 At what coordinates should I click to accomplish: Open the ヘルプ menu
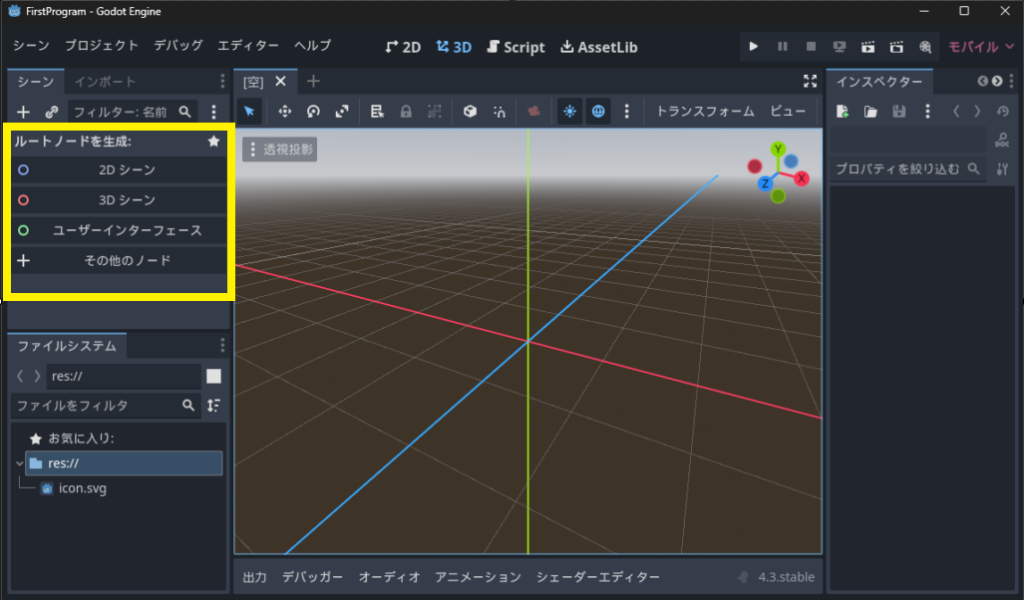coord(312,46)
